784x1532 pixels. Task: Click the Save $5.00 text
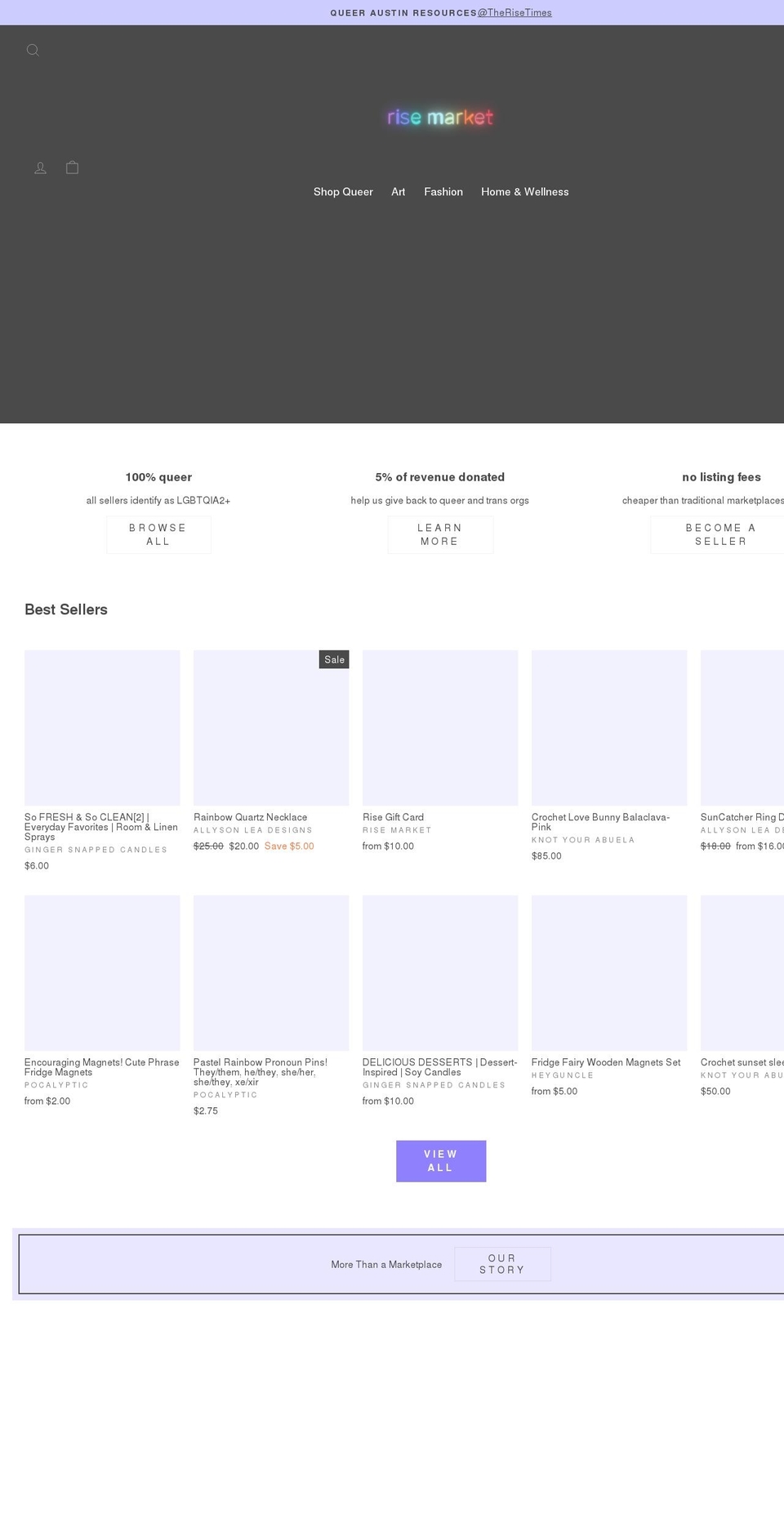(x=289, y=846)
